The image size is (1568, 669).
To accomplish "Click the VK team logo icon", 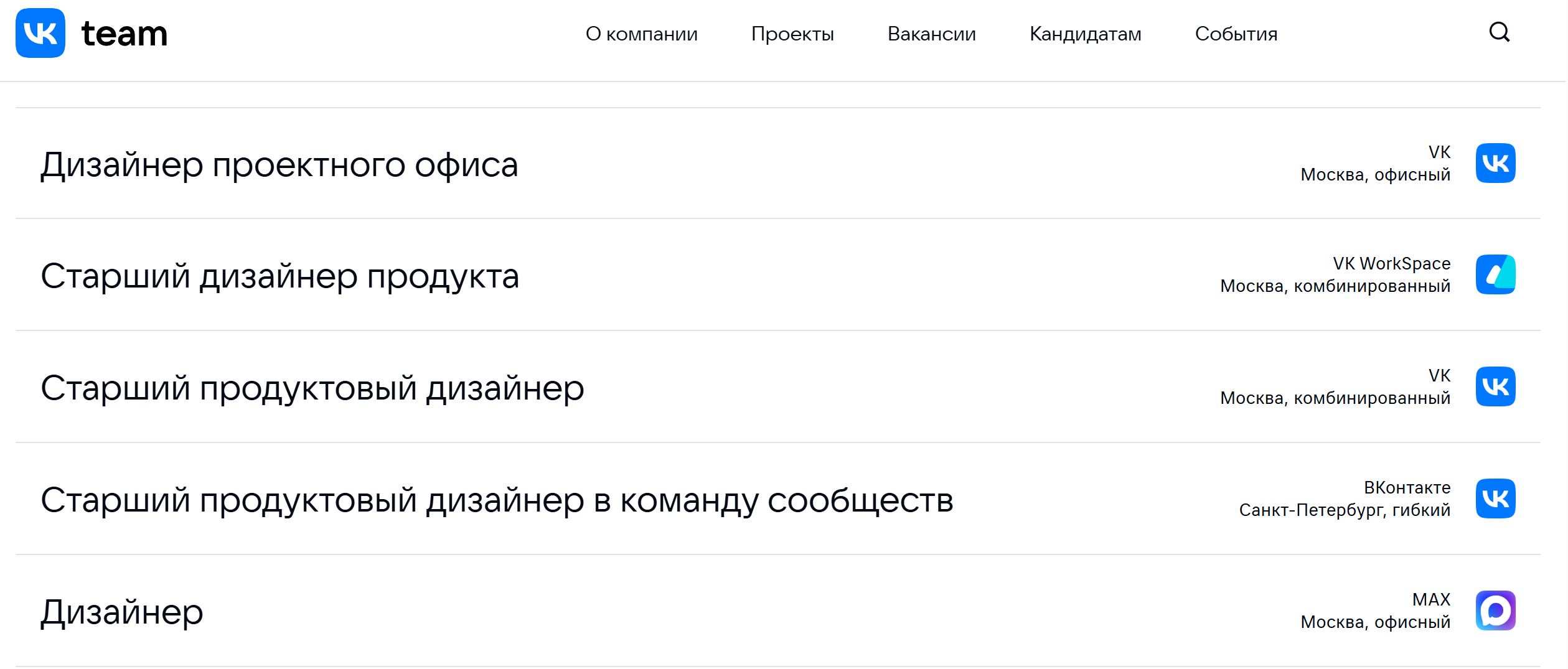I will pyautogui.click(x=40, y=33).
